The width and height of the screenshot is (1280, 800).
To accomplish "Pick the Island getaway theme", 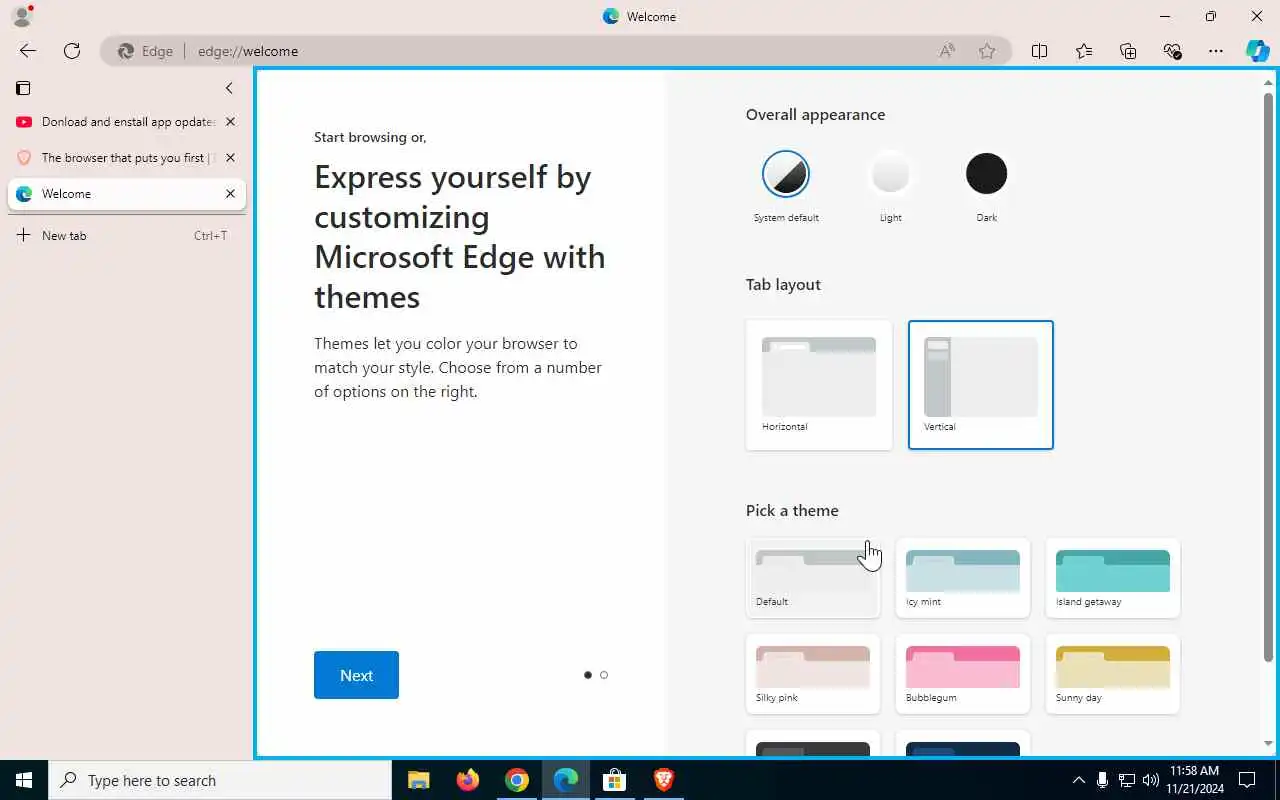I will [x=1113, y=578].
